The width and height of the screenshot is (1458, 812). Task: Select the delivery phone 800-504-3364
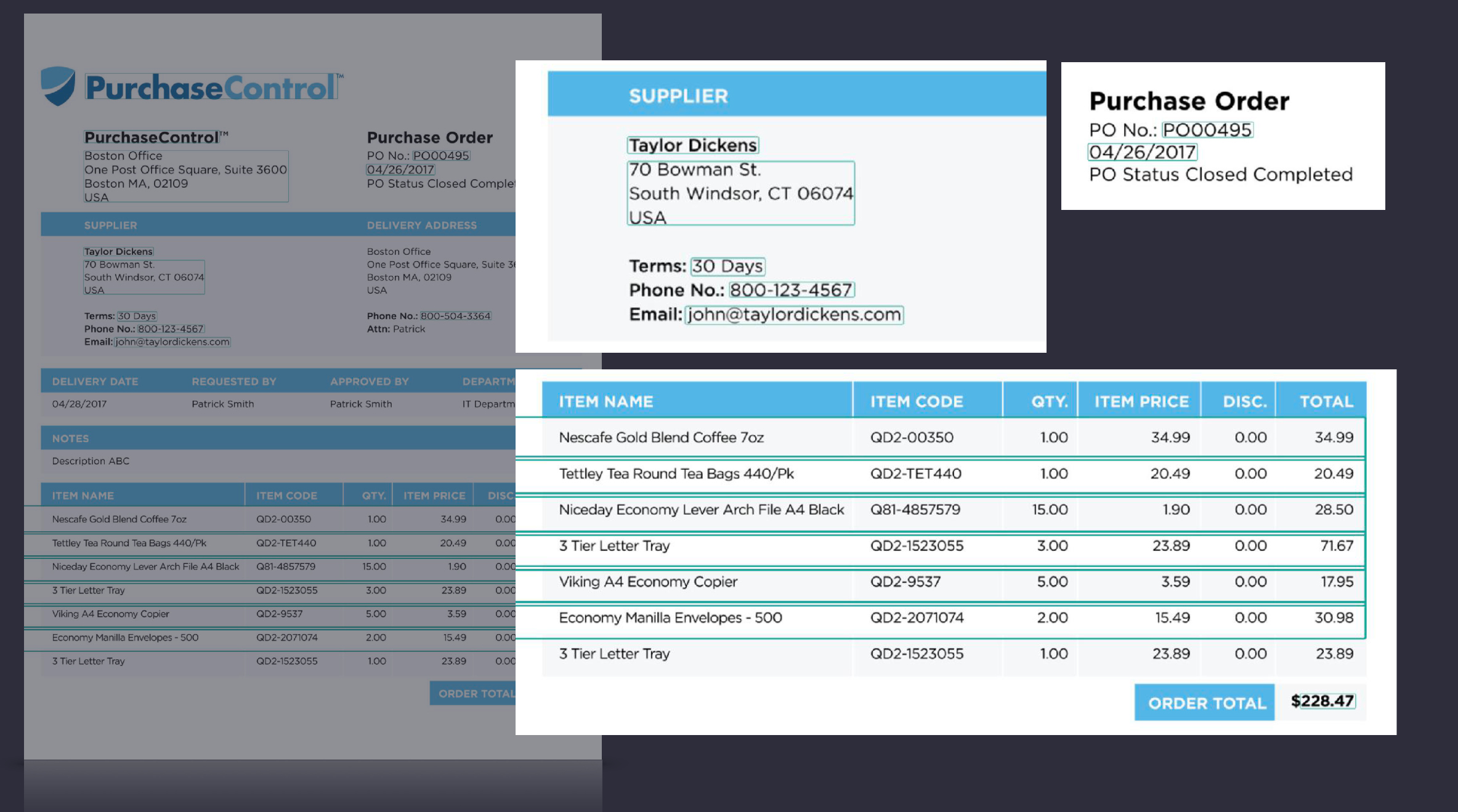pyautogui.click(x=455, y=316)
